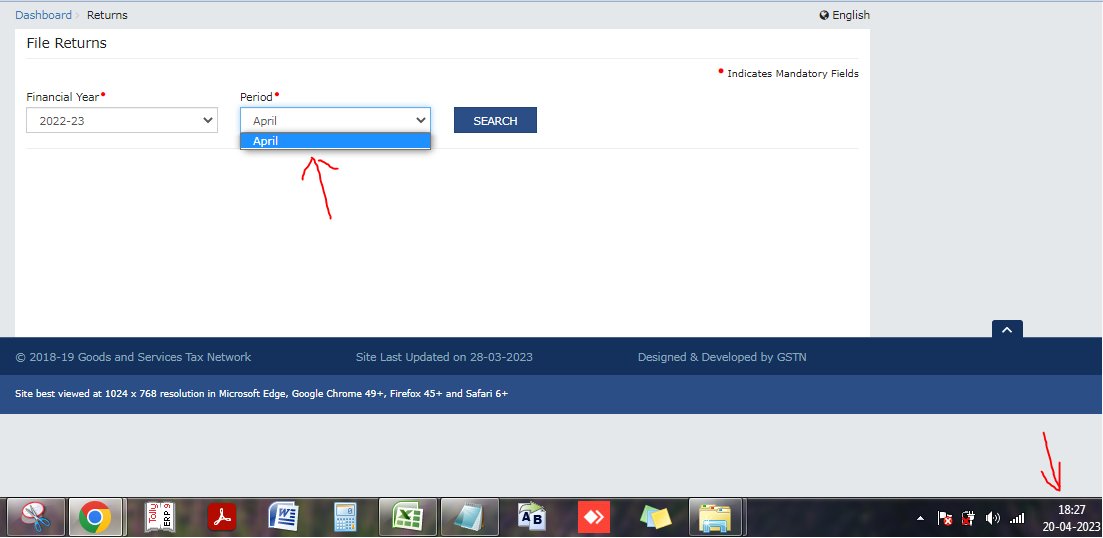Viewport: 1103px width, 538px height.
Task: Open Adobe Acrobat Reader from the taskbar
Action: coord(222,518)
